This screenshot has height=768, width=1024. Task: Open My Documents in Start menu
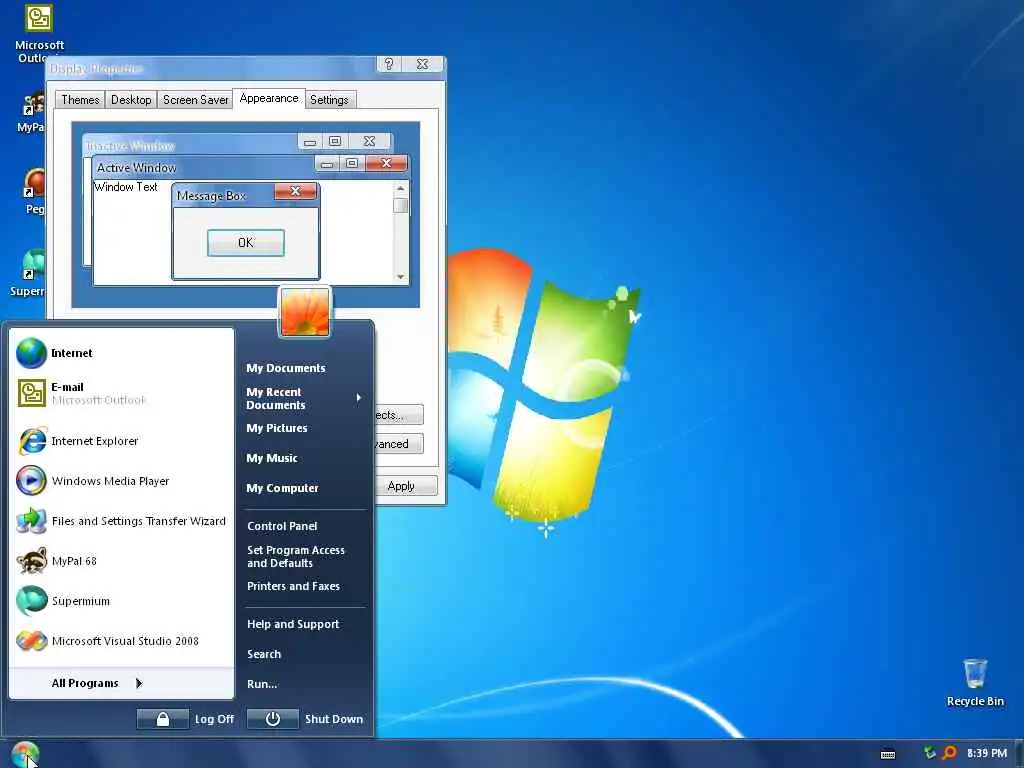[286, 368]
